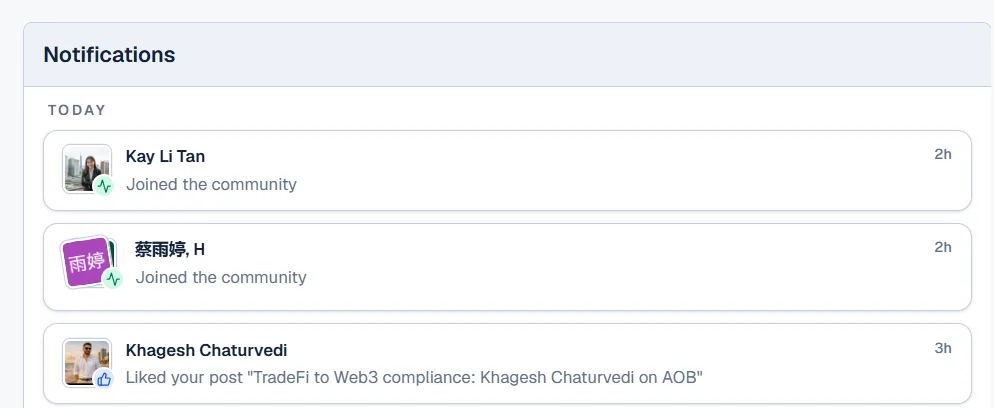Viewport: 994px width, 408px height.
Task: Open Kay Li Tan's profile photo
Action: point(87,168)
